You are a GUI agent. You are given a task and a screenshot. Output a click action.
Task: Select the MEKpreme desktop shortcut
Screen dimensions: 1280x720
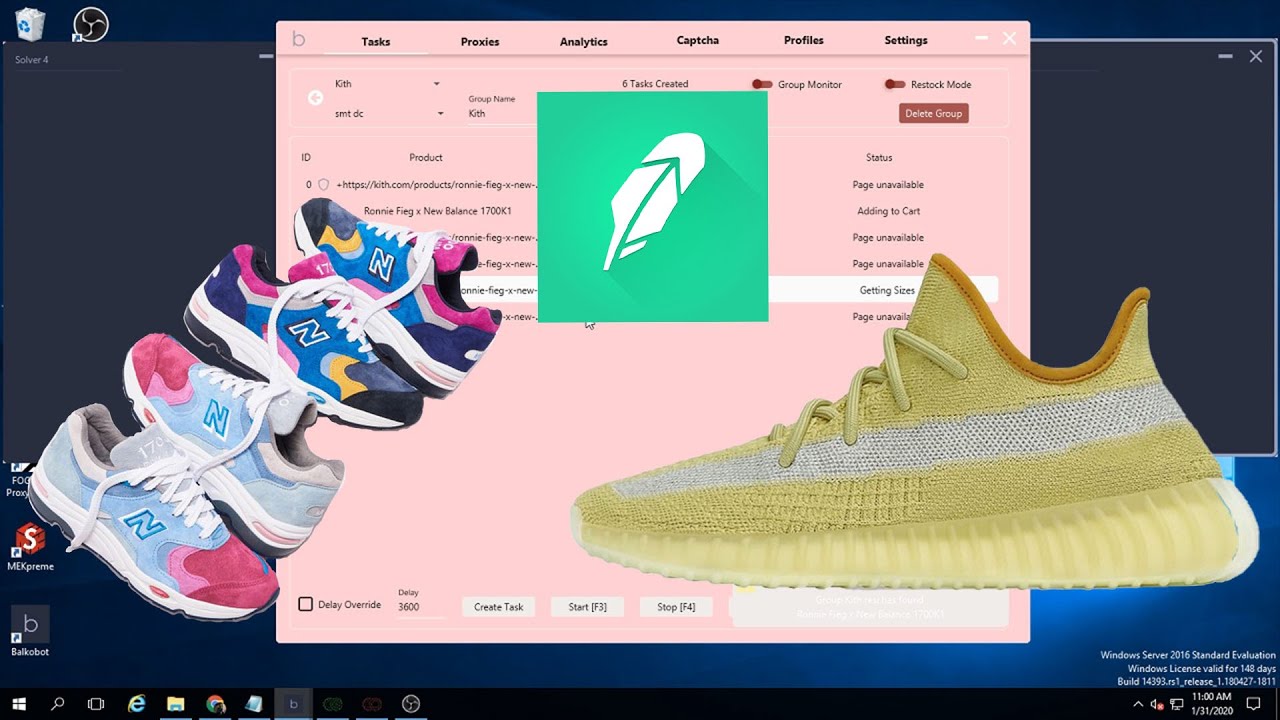coord(30,548)
